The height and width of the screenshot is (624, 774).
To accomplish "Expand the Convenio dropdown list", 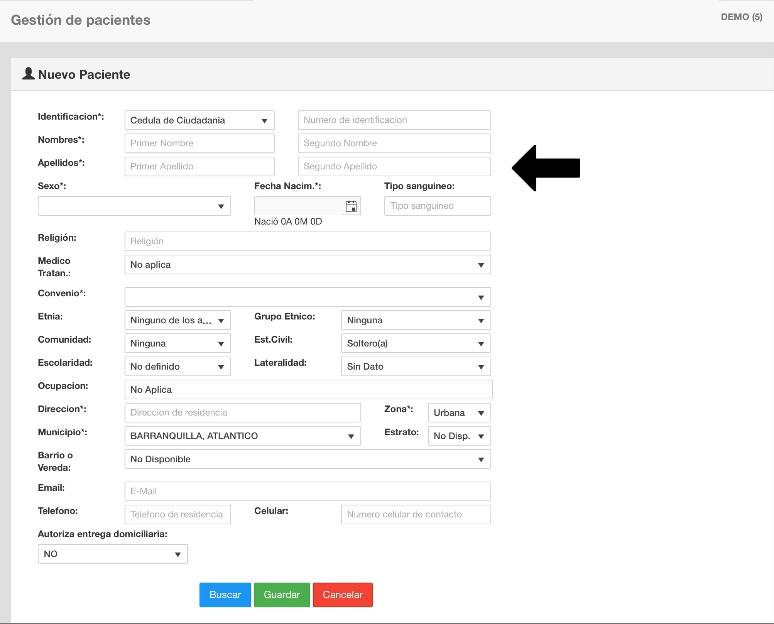I will pos(307,297).
